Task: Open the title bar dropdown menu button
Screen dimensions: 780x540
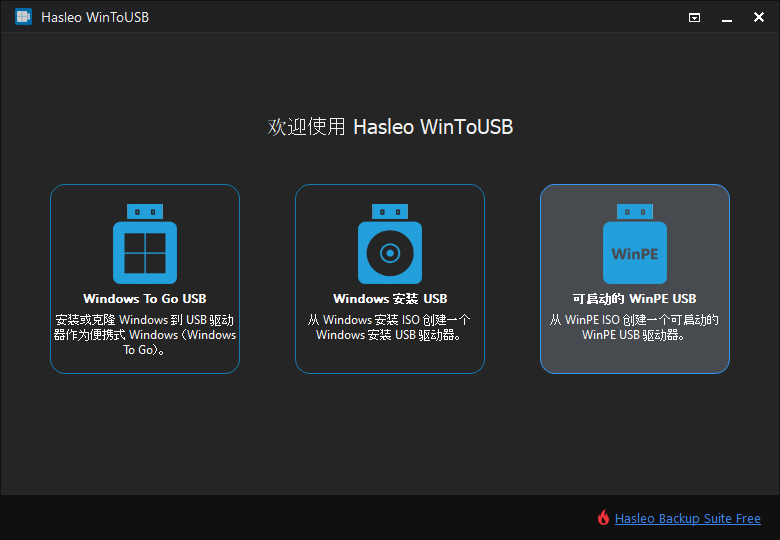Action: pyautogui.click(x=694, y=18)
